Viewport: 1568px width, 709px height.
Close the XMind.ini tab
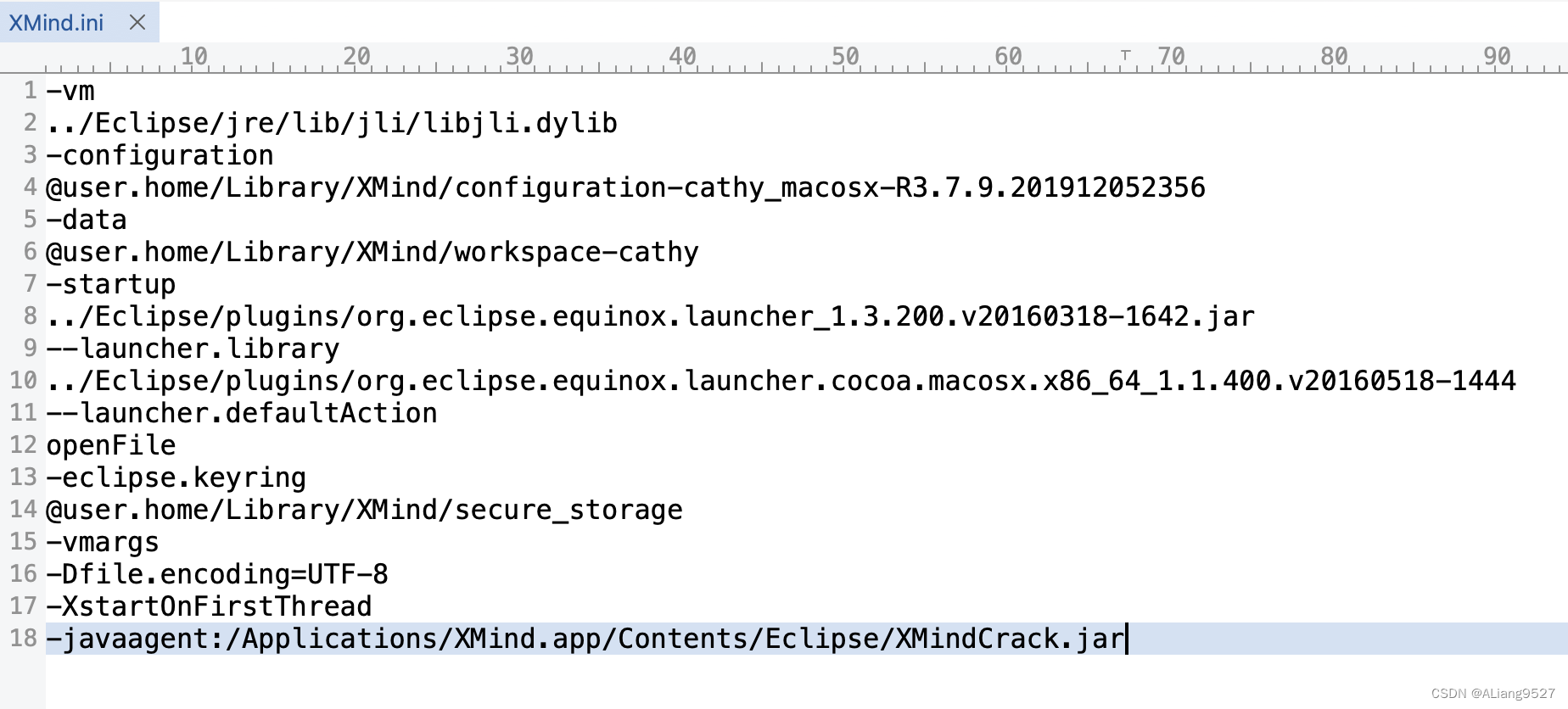point(137,23)
